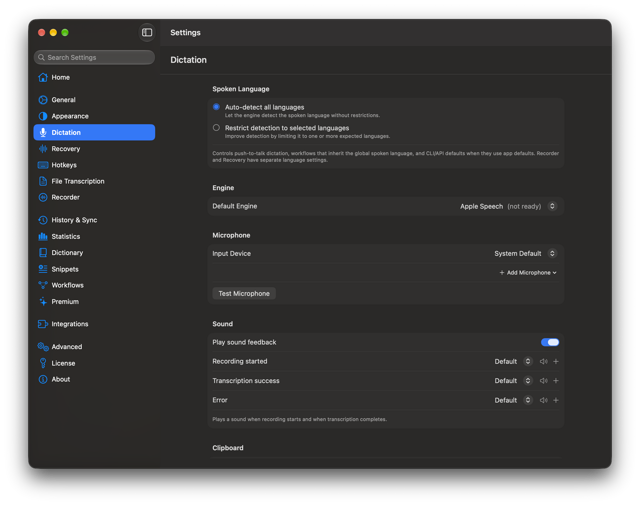Click the Home house icon

43,77
